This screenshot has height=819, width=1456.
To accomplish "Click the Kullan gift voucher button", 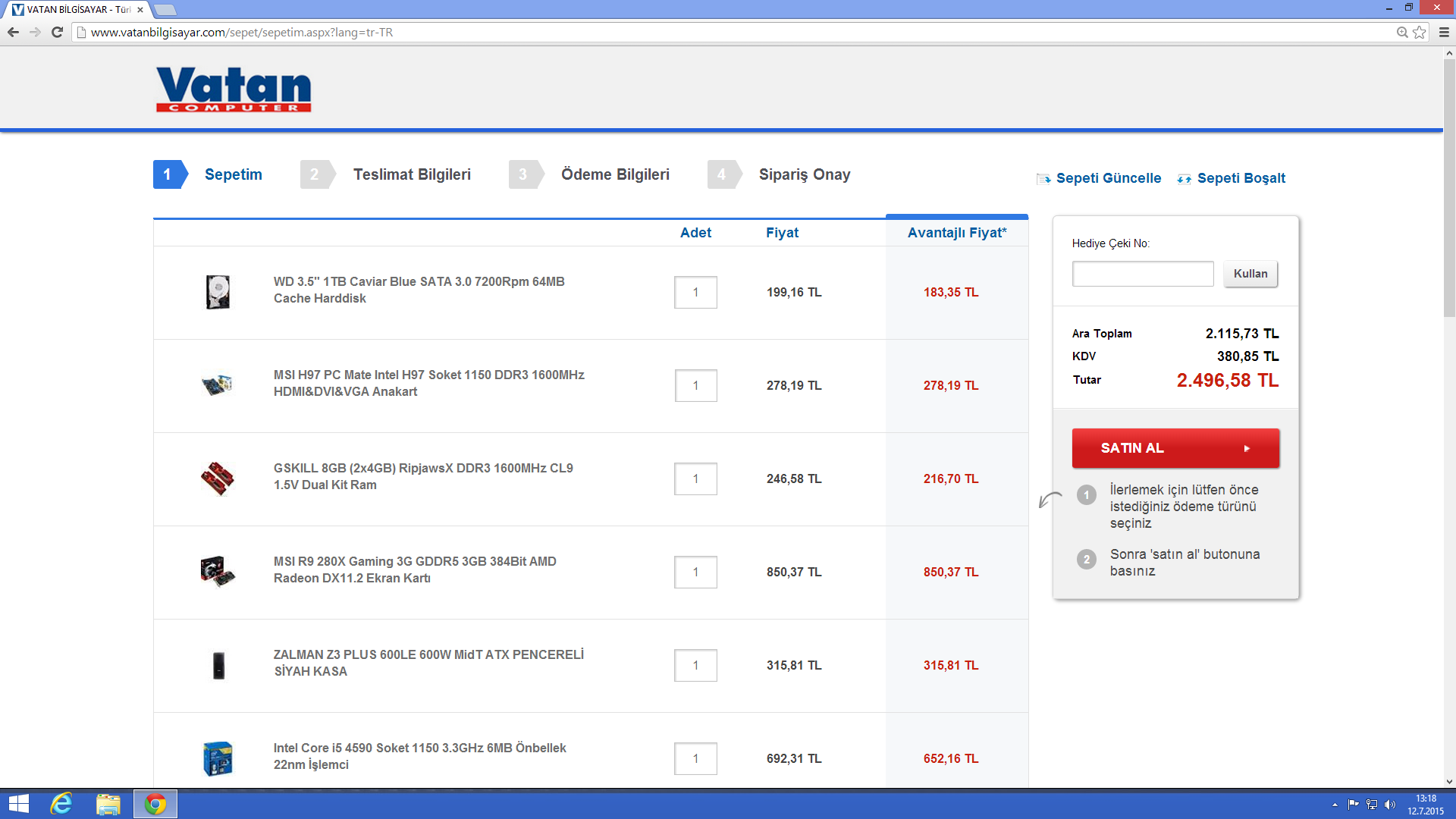I will click(x=1250, y=274).
